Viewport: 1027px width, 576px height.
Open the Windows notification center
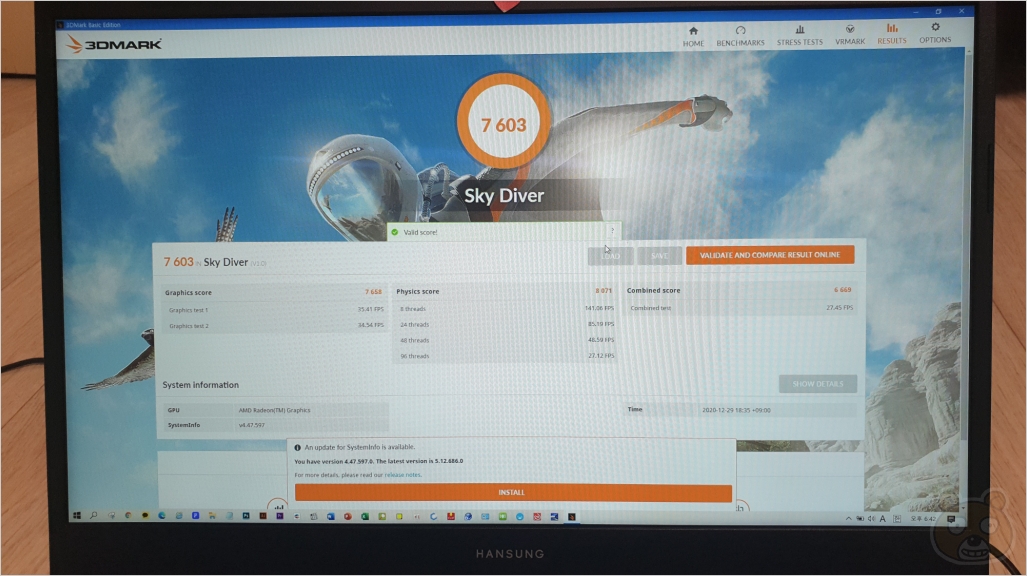click(951, 519)
